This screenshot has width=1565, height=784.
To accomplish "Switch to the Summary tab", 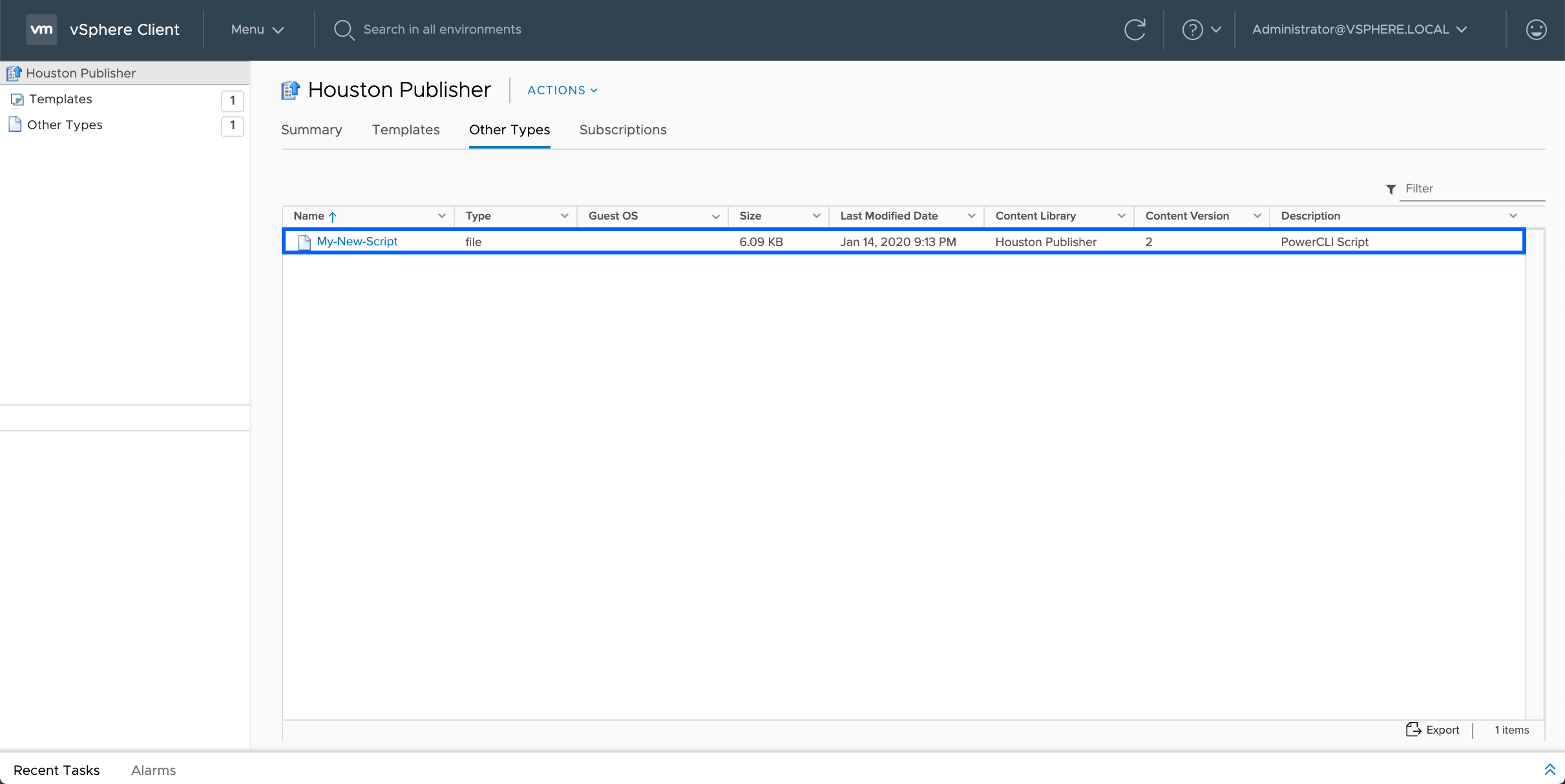I will point(311,129).
